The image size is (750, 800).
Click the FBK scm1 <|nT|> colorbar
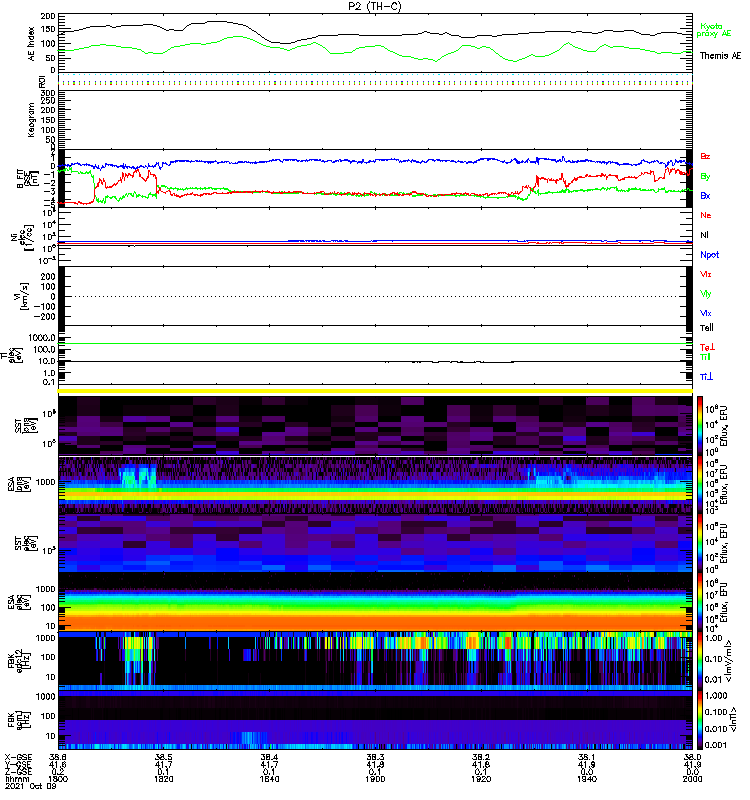pyautogui.click(x=700, y=720)
